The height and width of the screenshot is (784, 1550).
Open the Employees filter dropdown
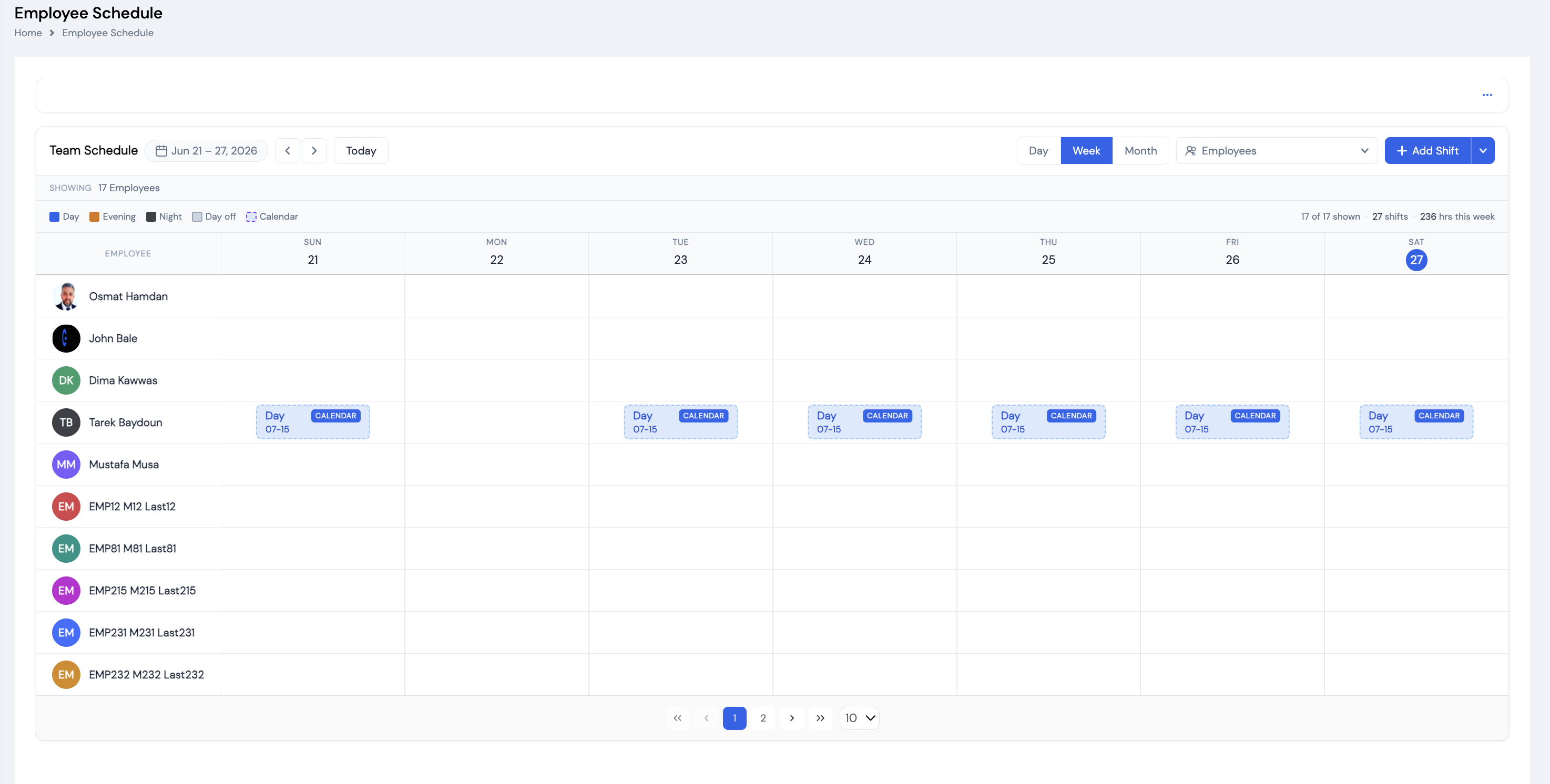click(x=1277, y=151)
